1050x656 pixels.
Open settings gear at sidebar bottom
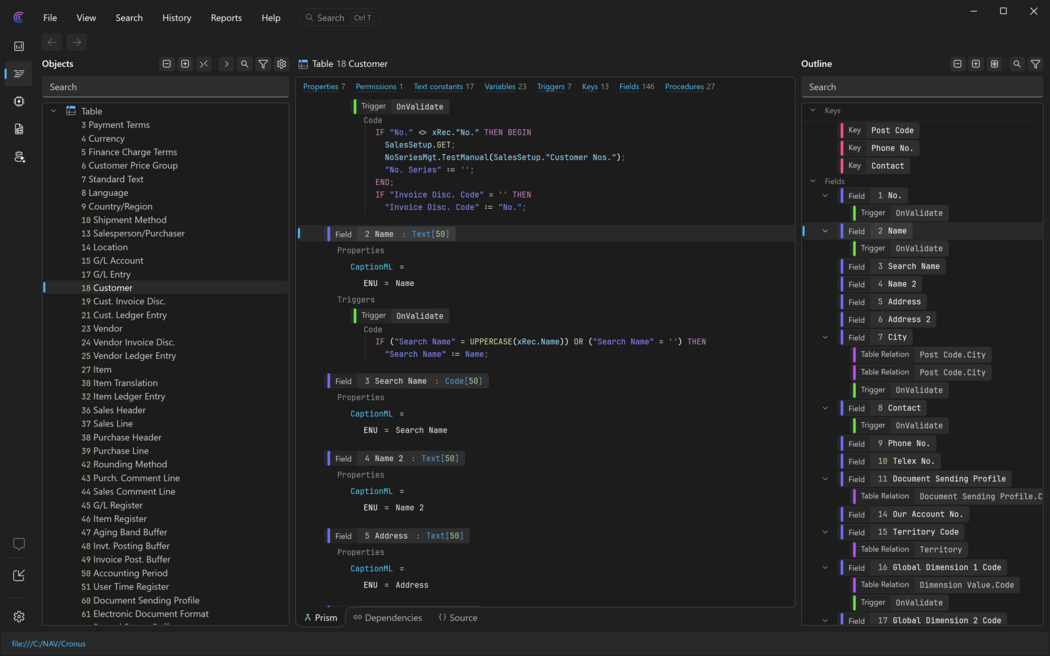coord(19,617)
